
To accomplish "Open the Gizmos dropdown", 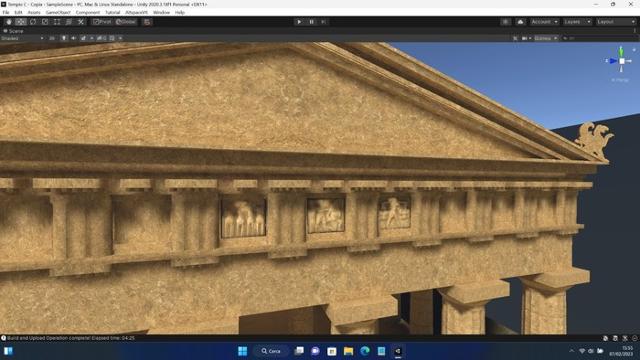I will (546, 38).
